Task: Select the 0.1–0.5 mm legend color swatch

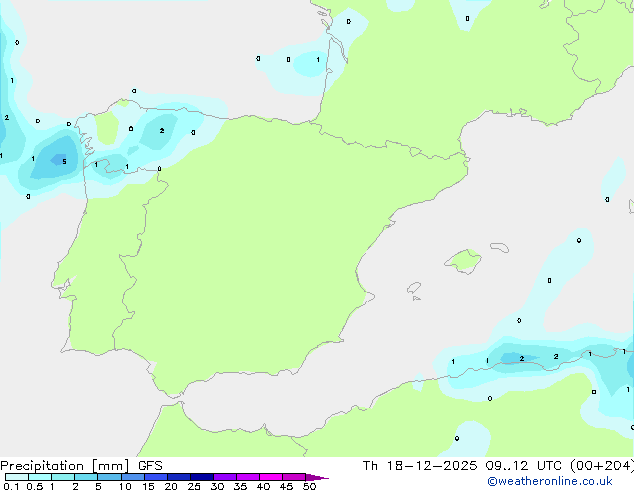Action: coord(17,477)
